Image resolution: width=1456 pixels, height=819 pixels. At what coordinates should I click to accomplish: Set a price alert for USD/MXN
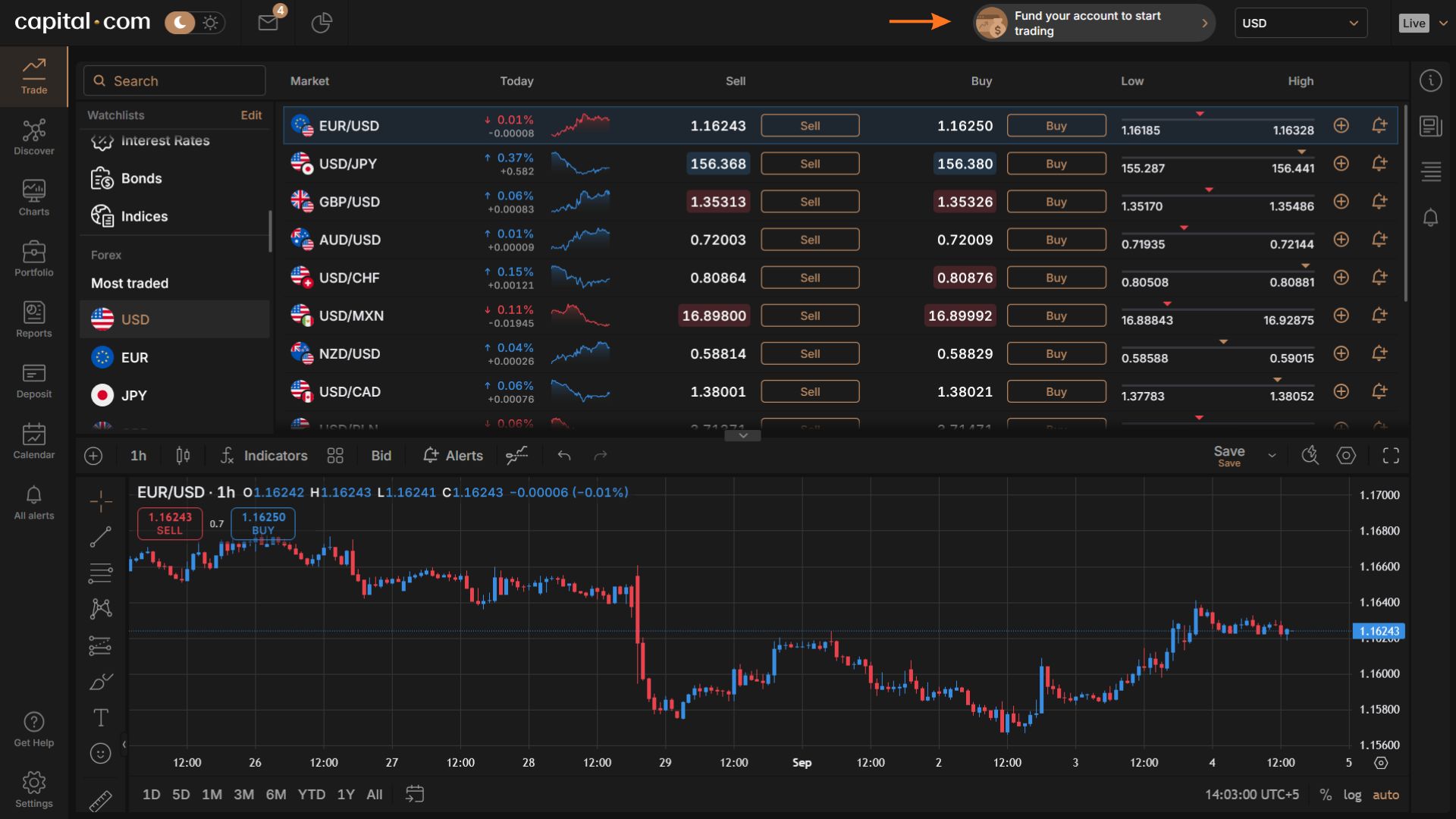coord(1379,315)
